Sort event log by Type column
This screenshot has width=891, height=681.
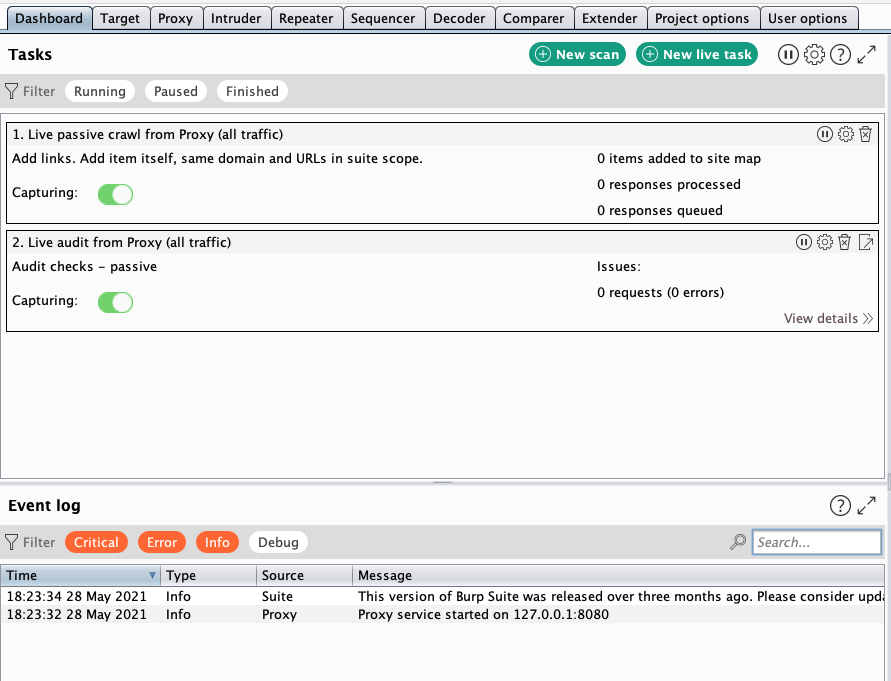click(209, 575)
